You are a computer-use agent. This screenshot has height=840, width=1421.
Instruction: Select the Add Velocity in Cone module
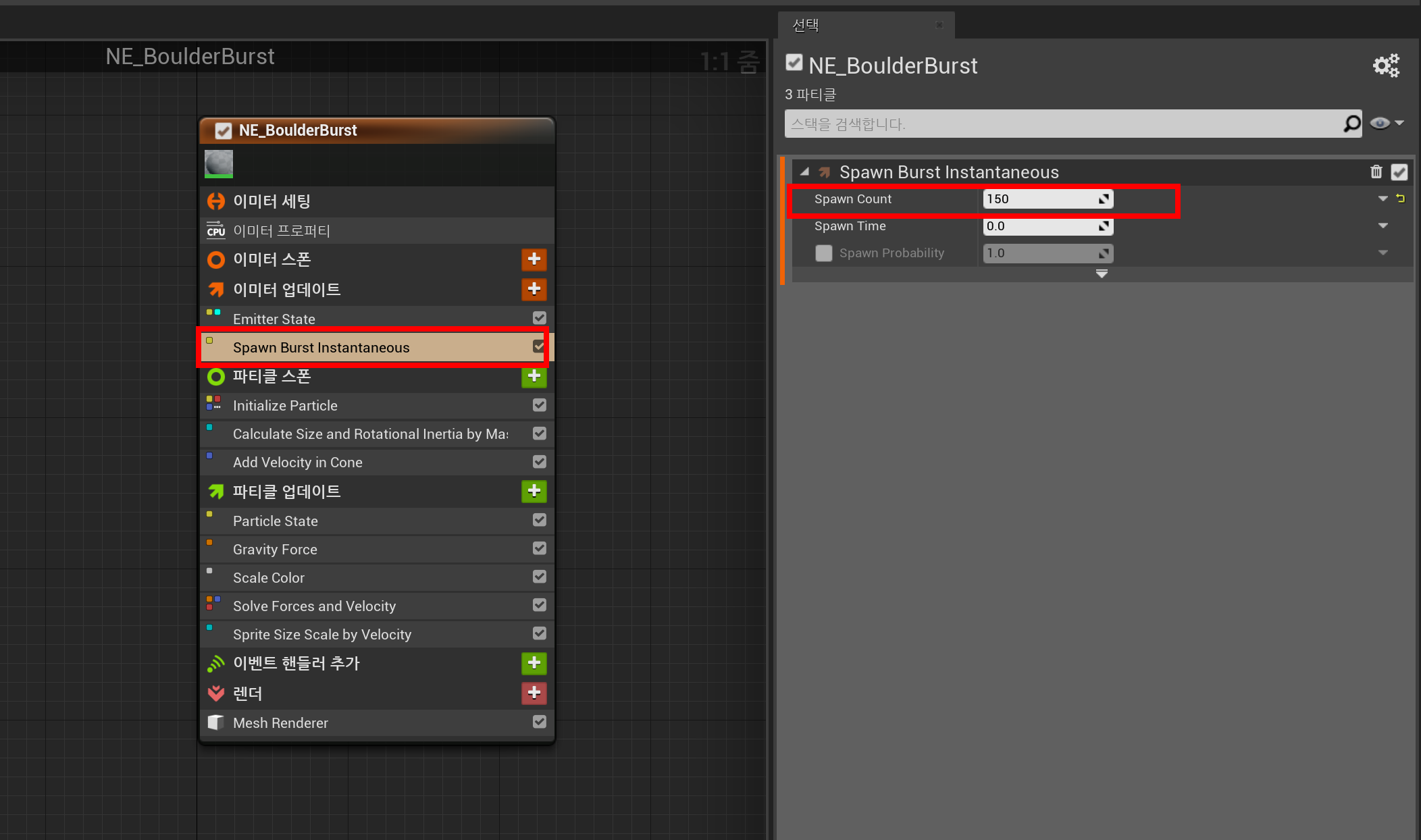pos(297,463)
